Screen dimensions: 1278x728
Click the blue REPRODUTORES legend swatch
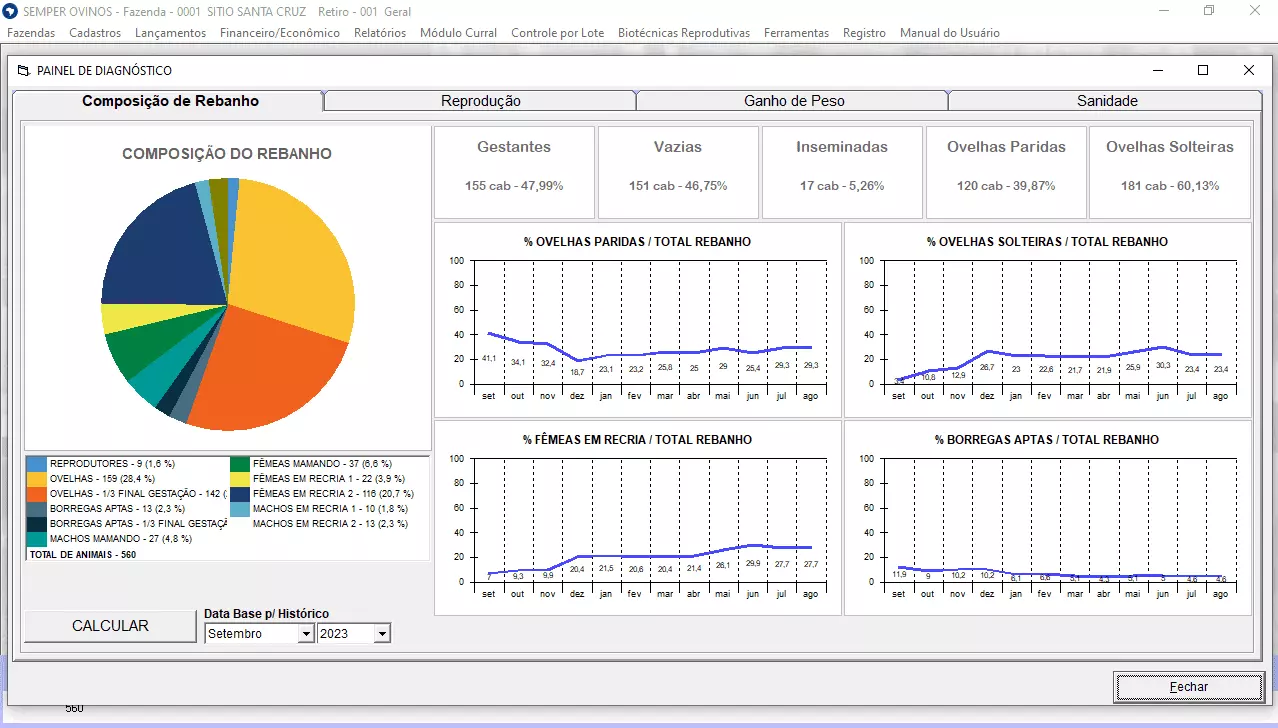[x=37, y=464]
